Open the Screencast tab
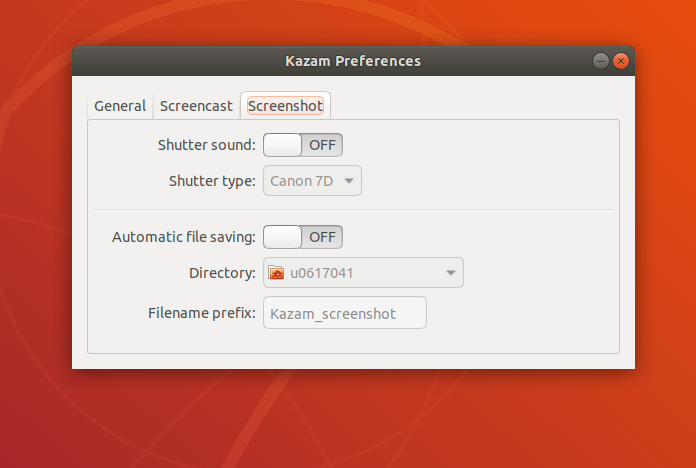Viewport: 696px width, 468px height. coord(196,106)
